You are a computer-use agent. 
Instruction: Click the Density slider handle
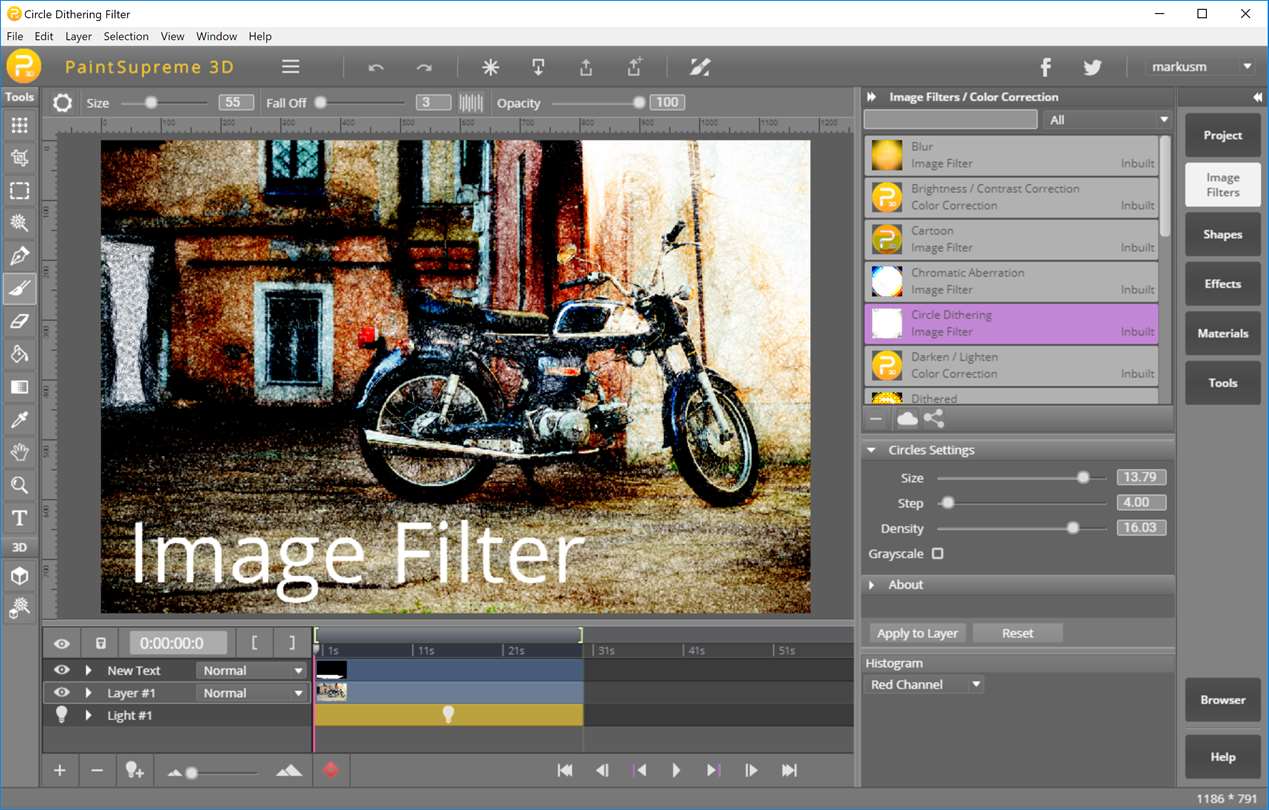coord(1073,528)
